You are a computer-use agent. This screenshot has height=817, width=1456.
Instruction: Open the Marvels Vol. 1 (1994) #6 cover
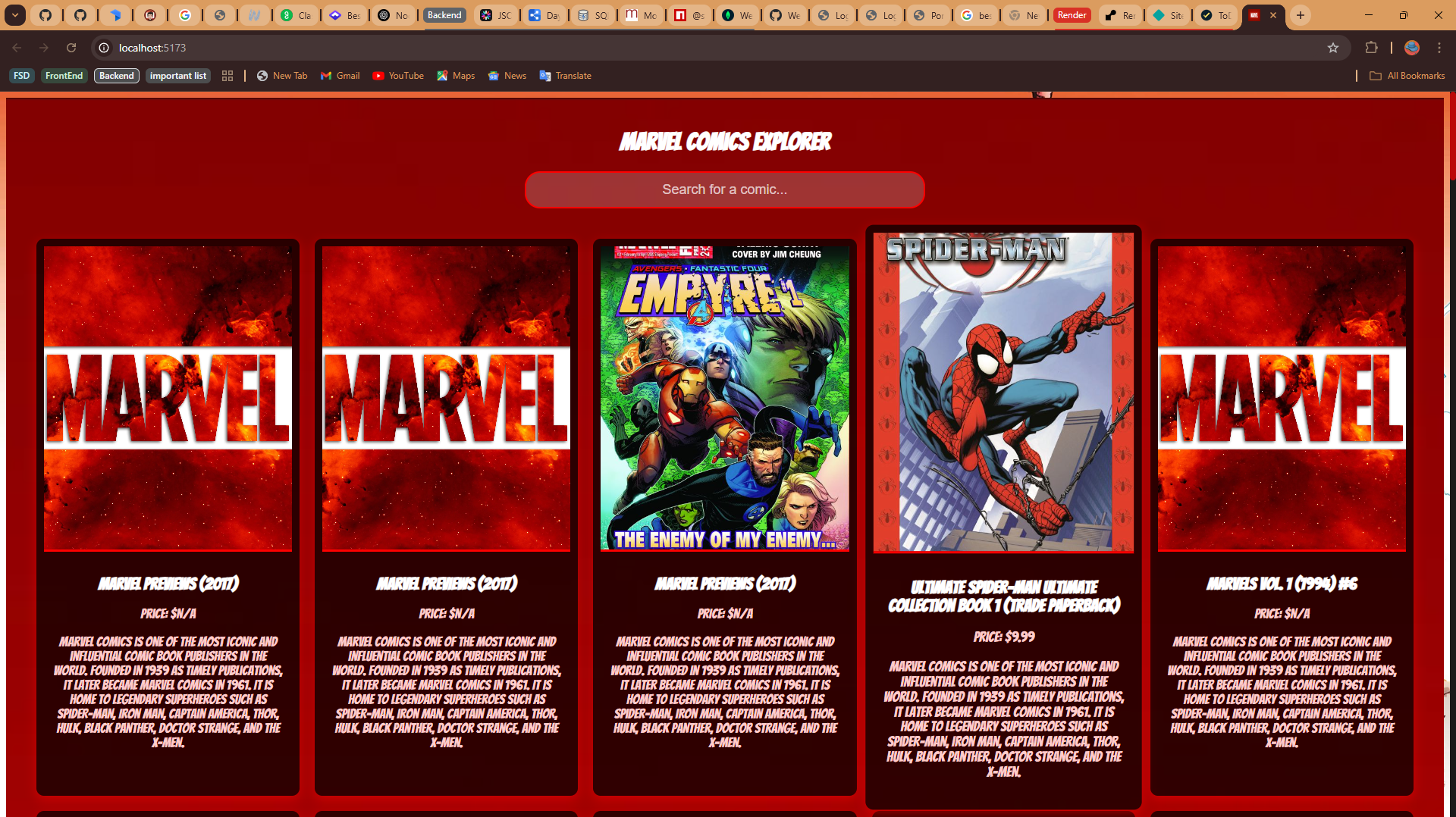pyautogui.click(x=1282, y=399)
